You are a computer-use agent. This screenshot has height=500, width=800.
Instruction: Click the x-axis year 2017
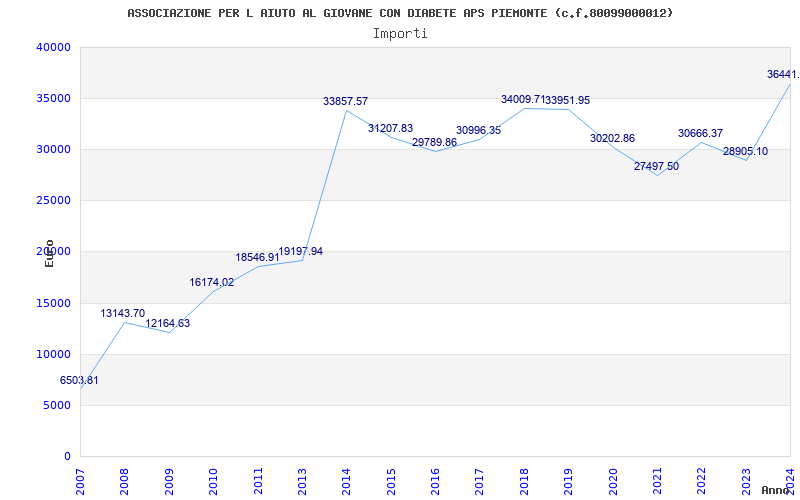[x=480, y=481]
